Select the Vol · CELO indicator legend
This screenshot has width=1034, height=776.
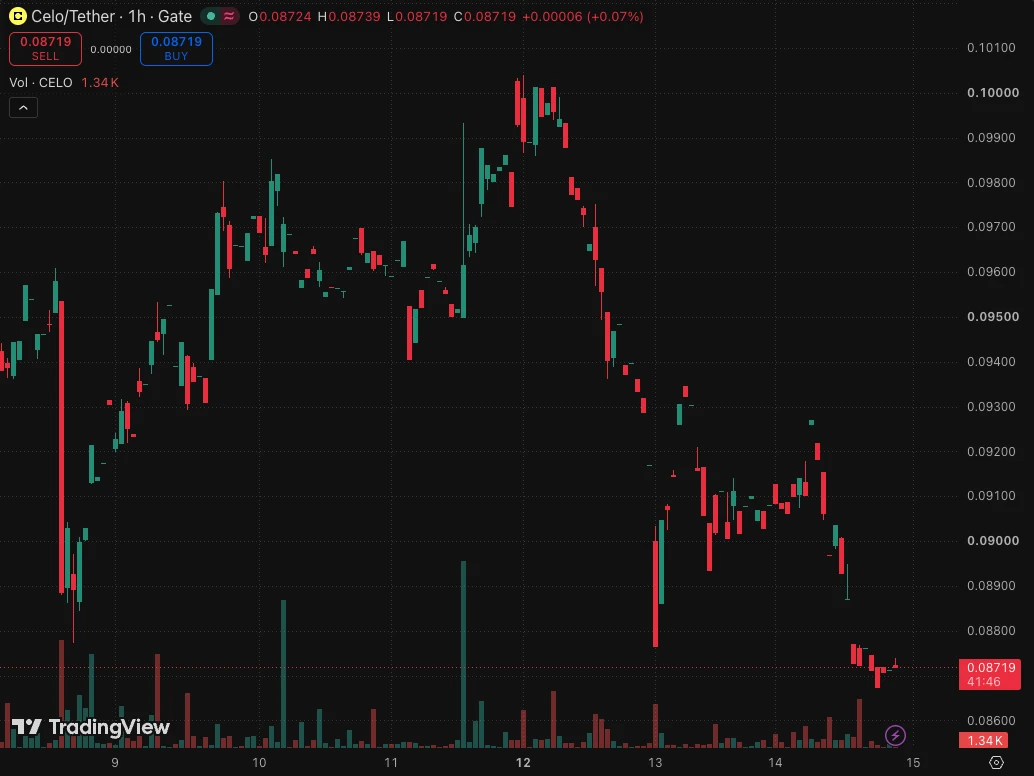[x=41, y=82]
